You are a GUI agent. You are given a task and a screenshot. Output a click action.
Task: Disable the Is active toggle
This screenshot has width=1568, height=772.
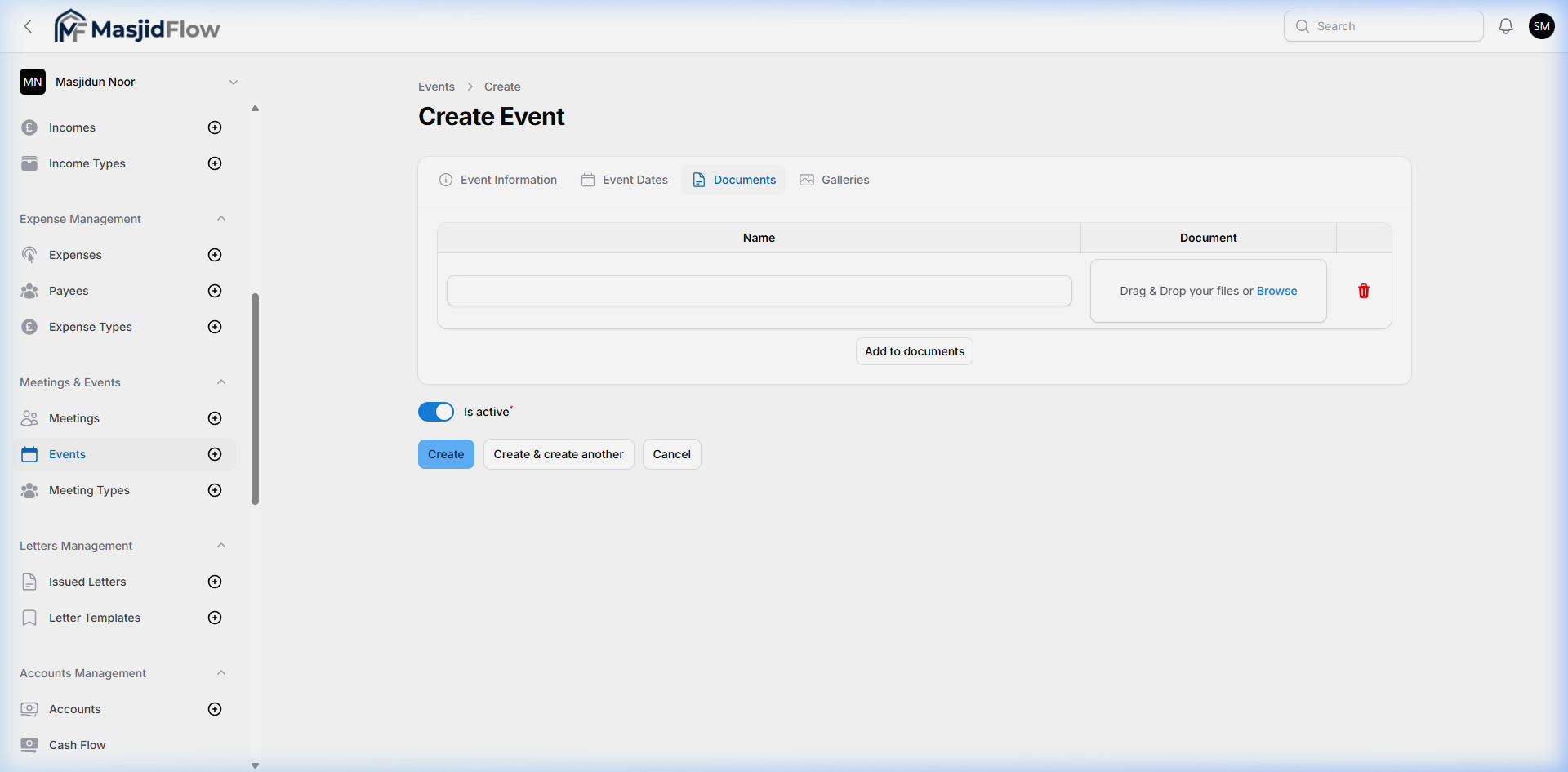[x=436, y=412]
